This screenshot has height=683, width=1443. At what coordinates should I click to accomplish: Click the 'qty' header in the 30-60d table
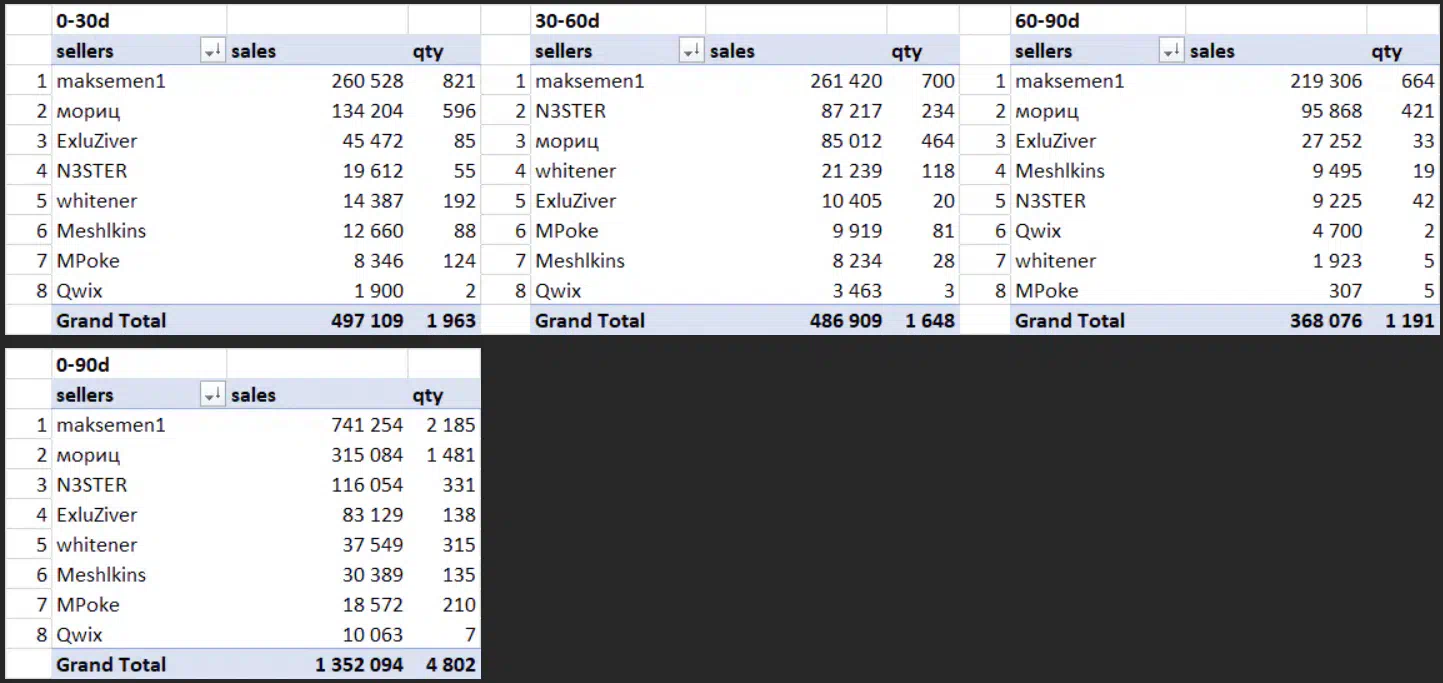coord(907,51)
